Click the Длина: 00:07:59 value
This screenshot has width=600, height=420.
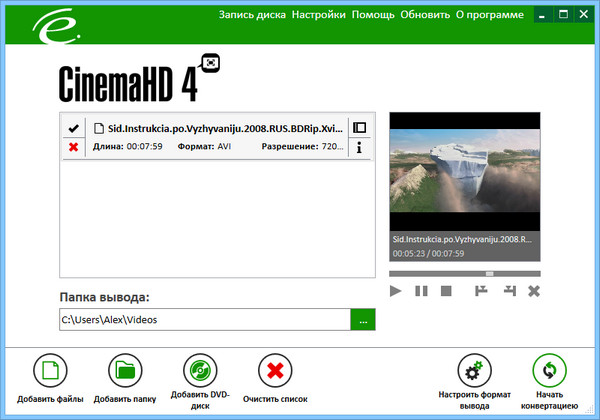point(127,147)
